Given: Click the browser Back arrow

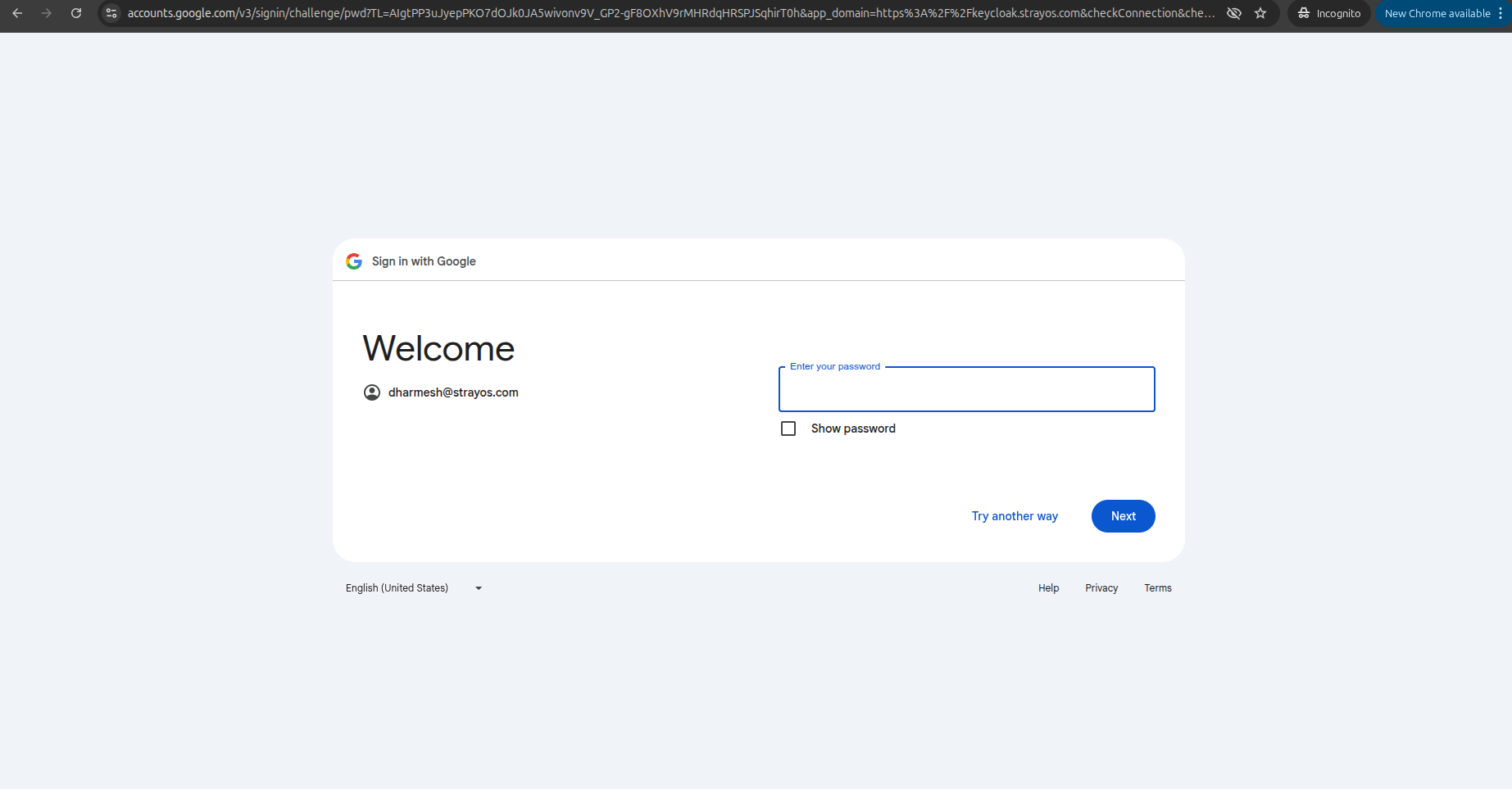Looking at the screenshot, I should coord(17,13).
